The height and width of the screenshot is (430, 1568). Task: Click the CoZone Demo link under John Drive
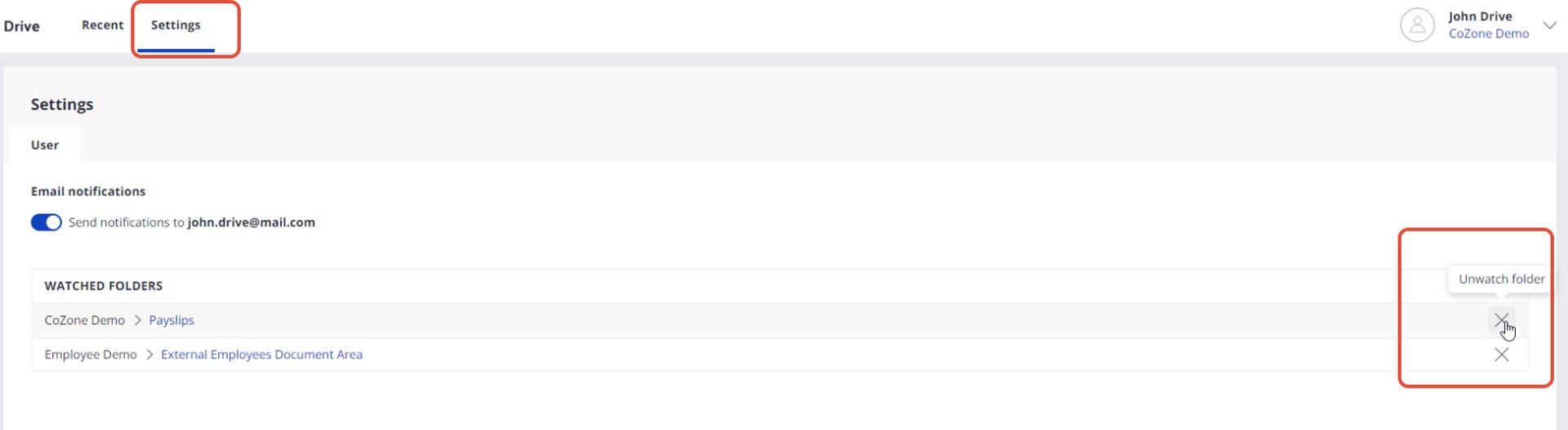(x=1488, y=34)
